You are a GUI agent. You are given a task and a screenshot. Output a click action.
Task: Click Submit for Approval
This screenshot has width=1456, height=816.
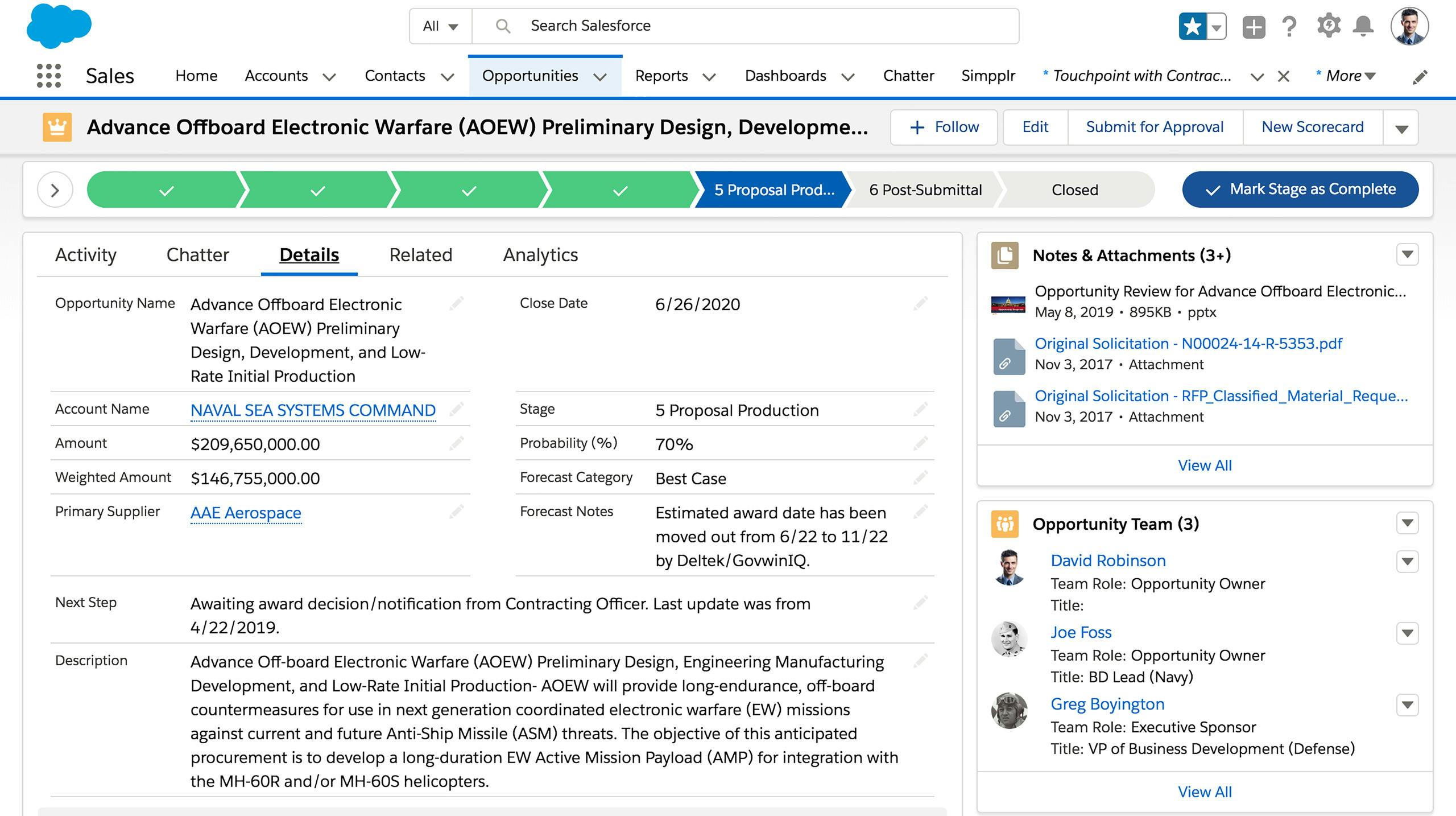(x=1155, y=127)
